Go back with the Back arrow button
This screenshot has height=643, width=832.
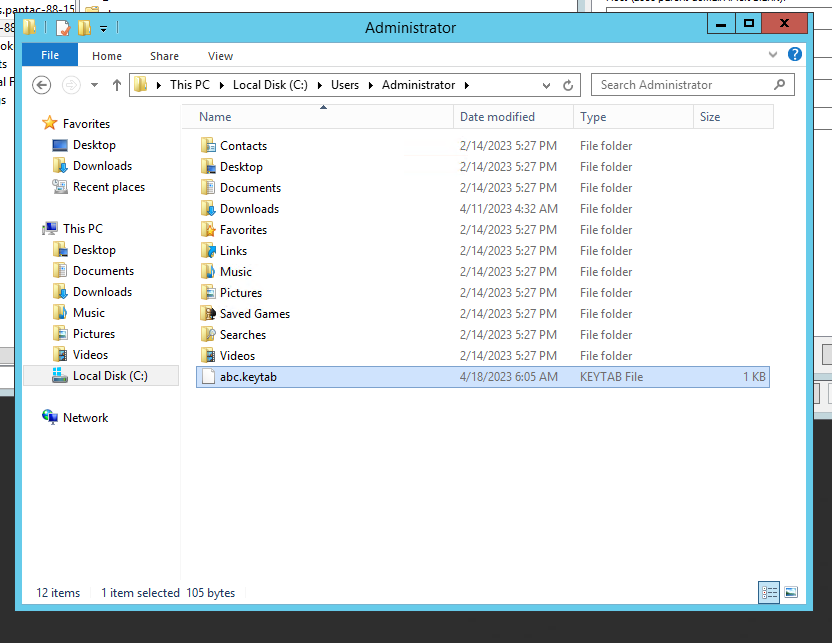41,85
